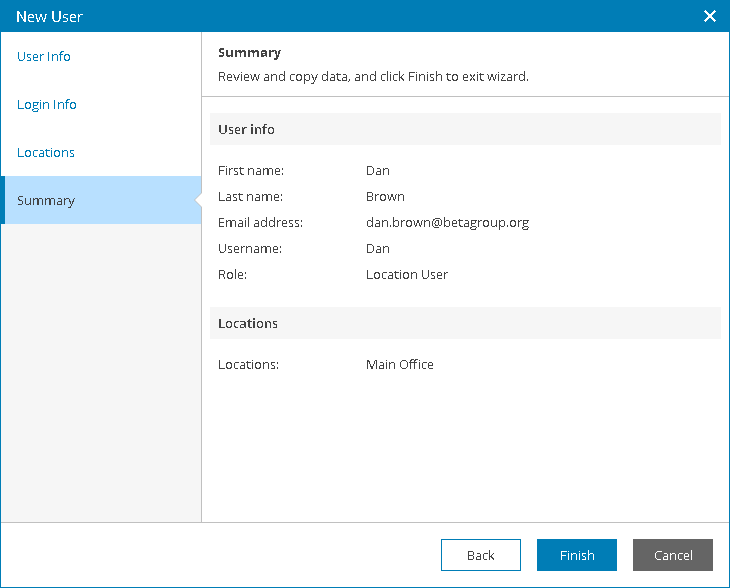Click the email address dan.brown@betagroup.org
Screen dimensions: 730x588
[x=447, y=223]
